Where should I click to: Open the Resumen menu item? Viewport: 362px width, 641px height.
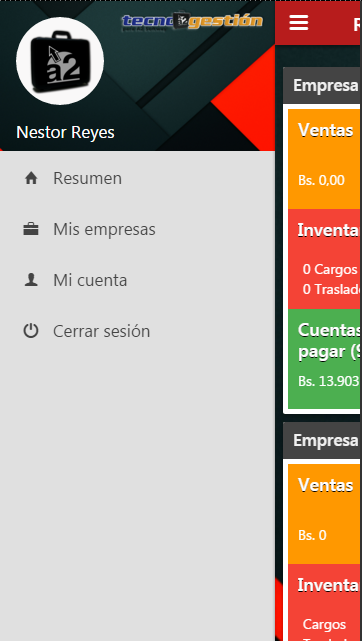point(137,179)
